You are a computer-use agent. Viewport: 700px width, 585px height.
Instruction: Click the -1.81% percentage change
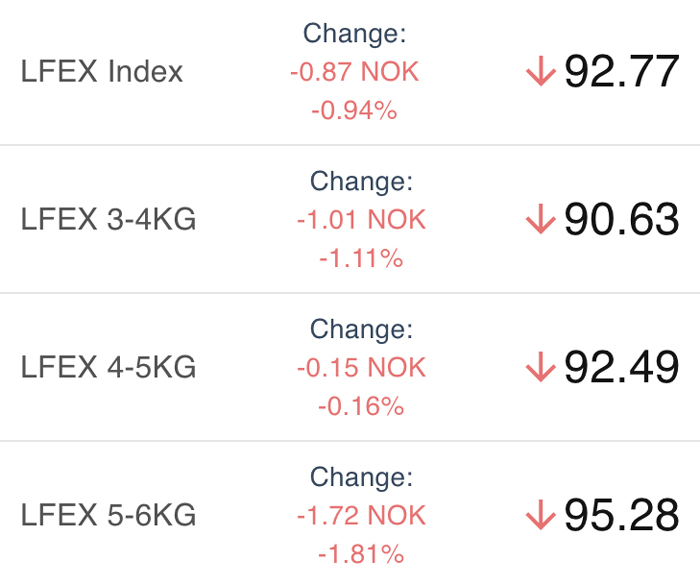[361, 553]
